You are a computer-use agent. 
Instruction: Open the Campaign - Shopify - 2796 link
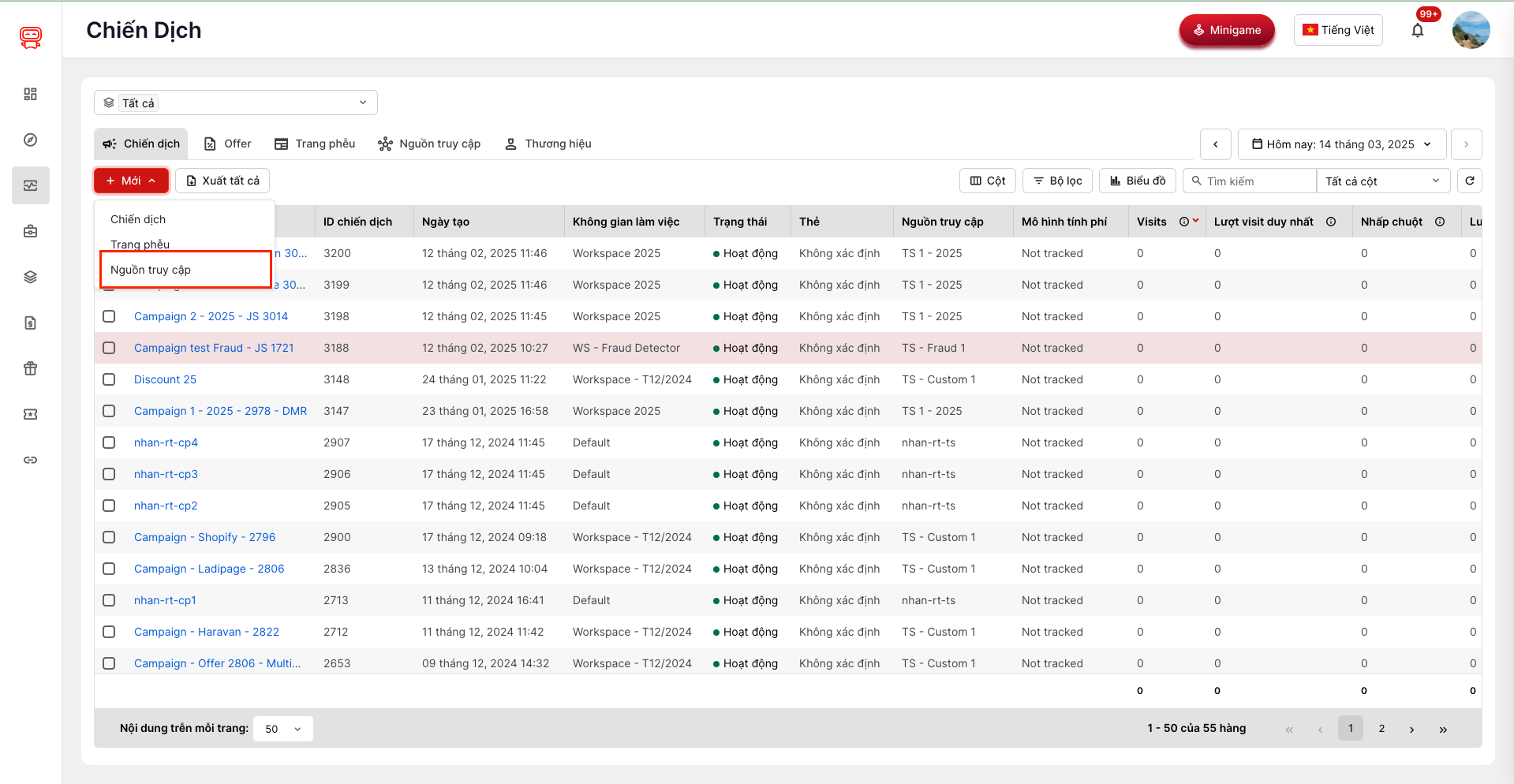tap(204, 537)
